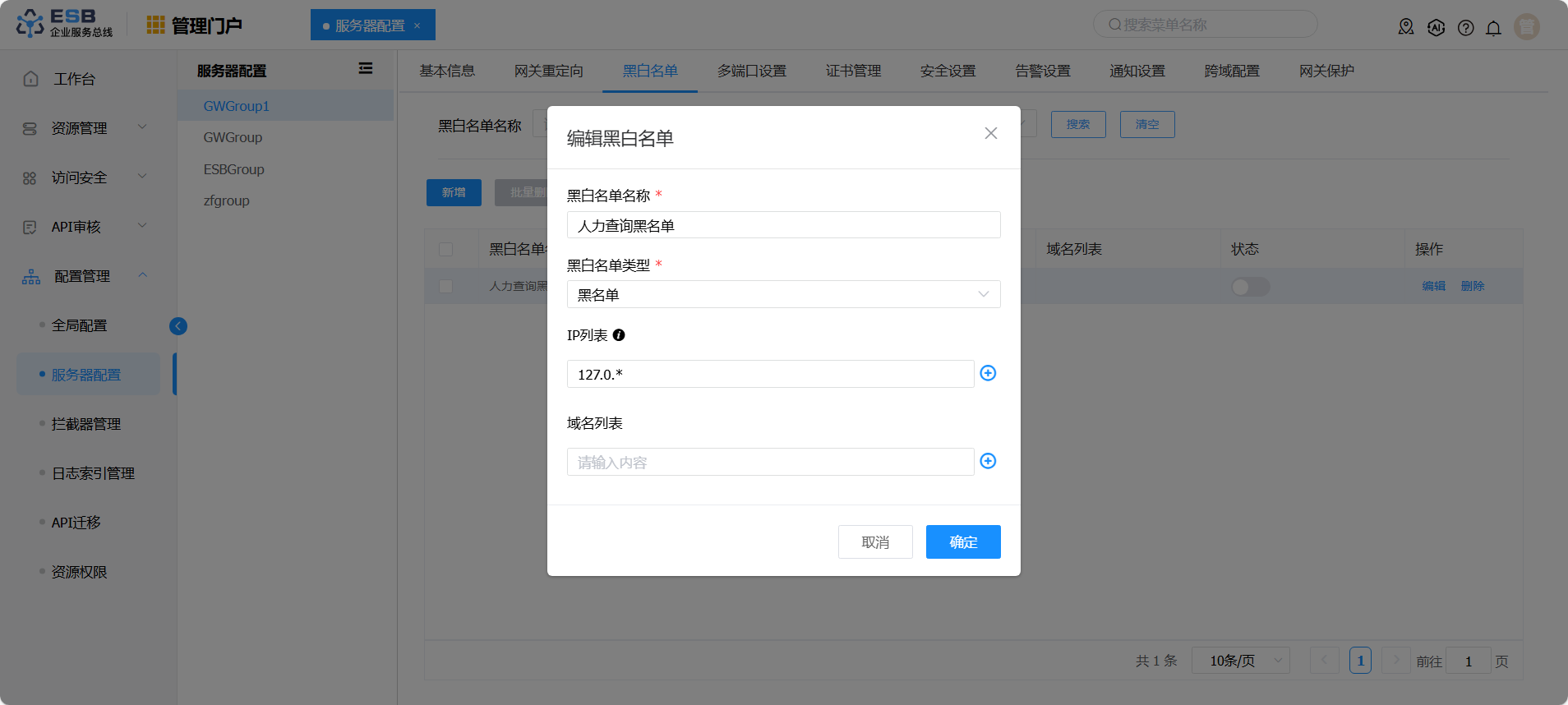This screenshot has width=1568, height=705.
Task: Switch to the 安全设置 tab
Action: pyautogui.click(x=948, y=71)
